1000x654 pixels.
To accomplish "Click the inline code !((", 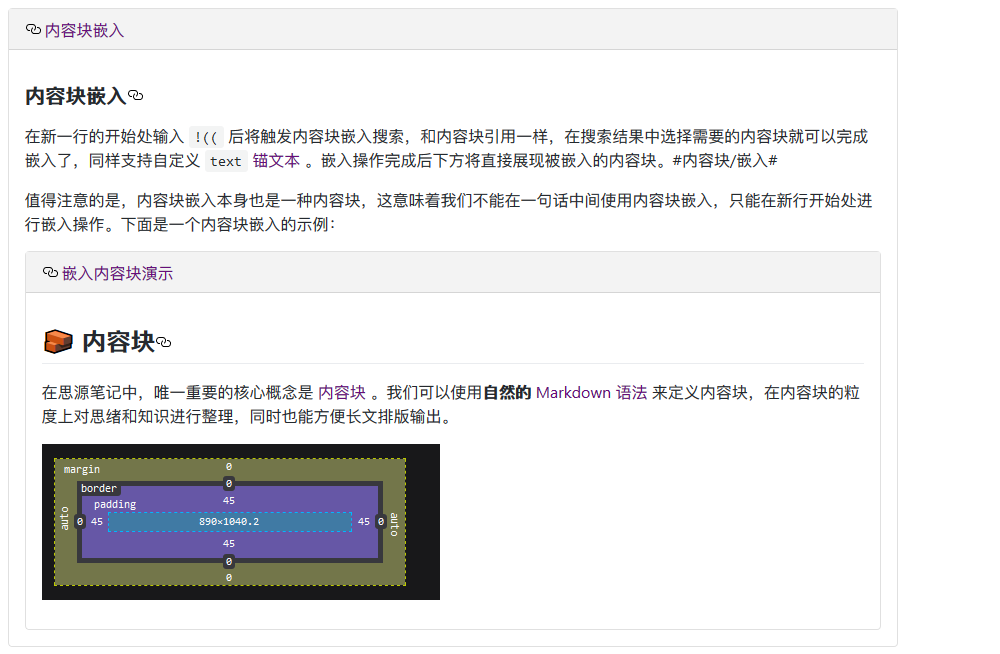I will coord(206,137).
